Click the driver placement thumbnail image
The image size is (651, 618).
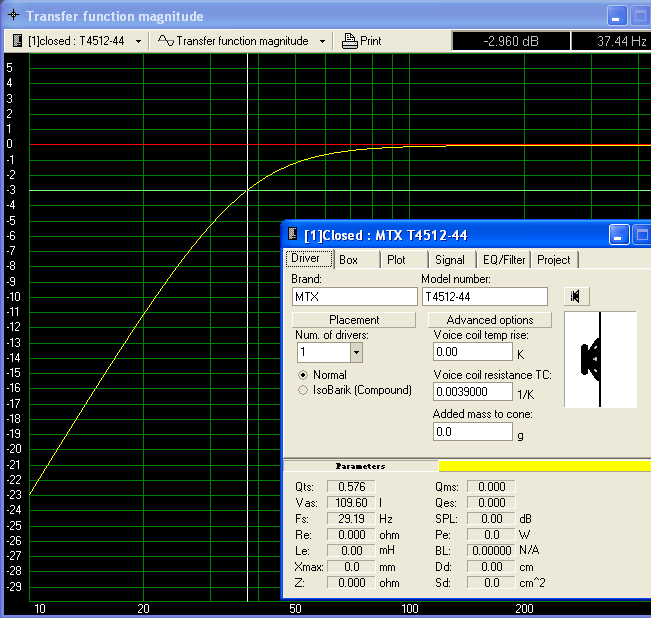click(600, 359)
